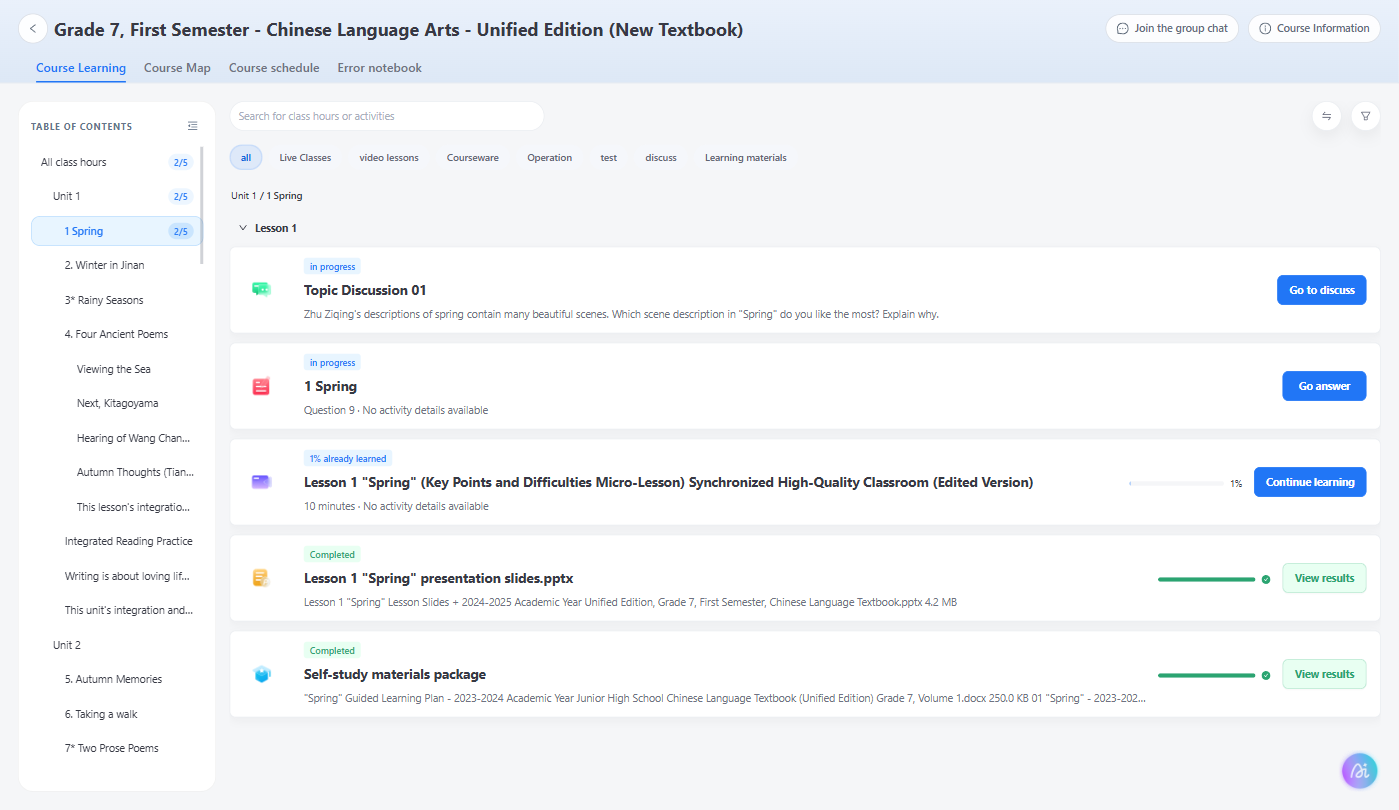Open '5. Autumn Memories' lesson

click(x=113, y=679)
